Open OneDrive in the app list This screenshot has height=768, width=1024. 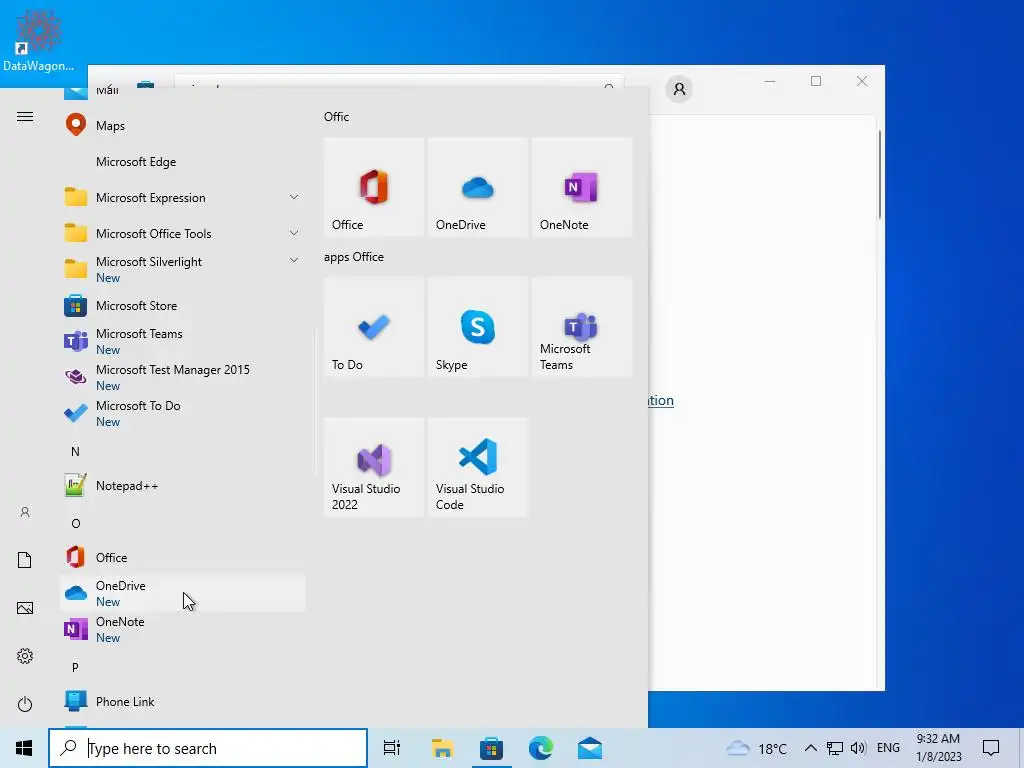183,594
